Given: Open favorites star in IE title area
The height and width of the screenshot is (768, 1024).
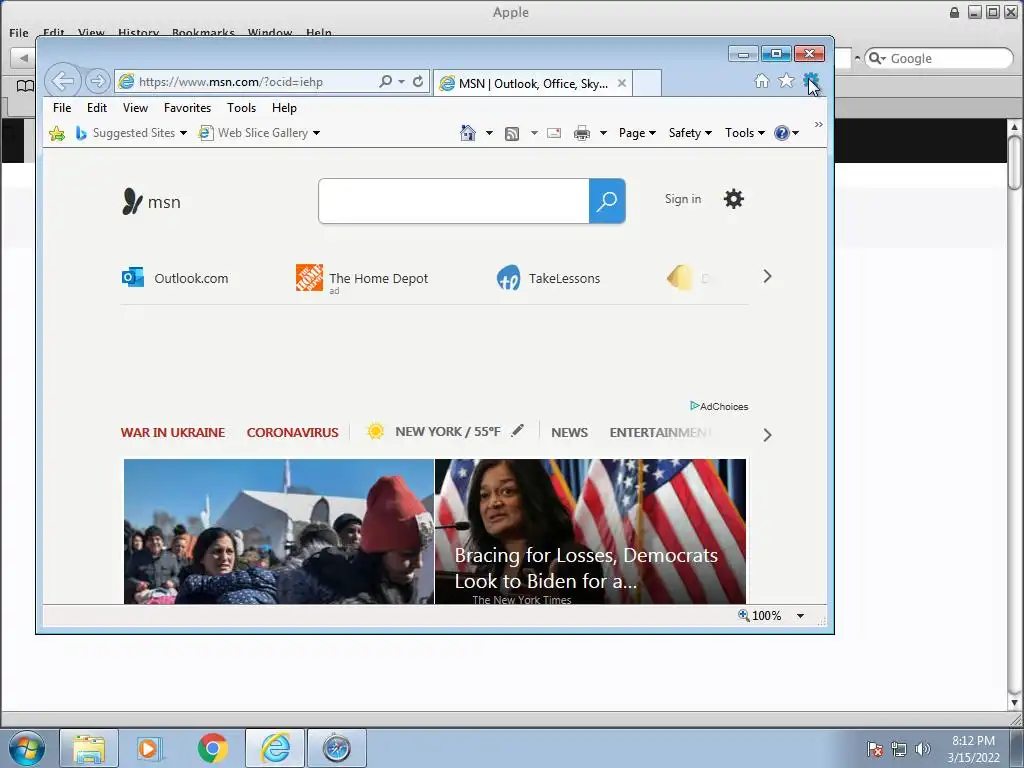Looking at the screenshot, I should pos(786,81).
